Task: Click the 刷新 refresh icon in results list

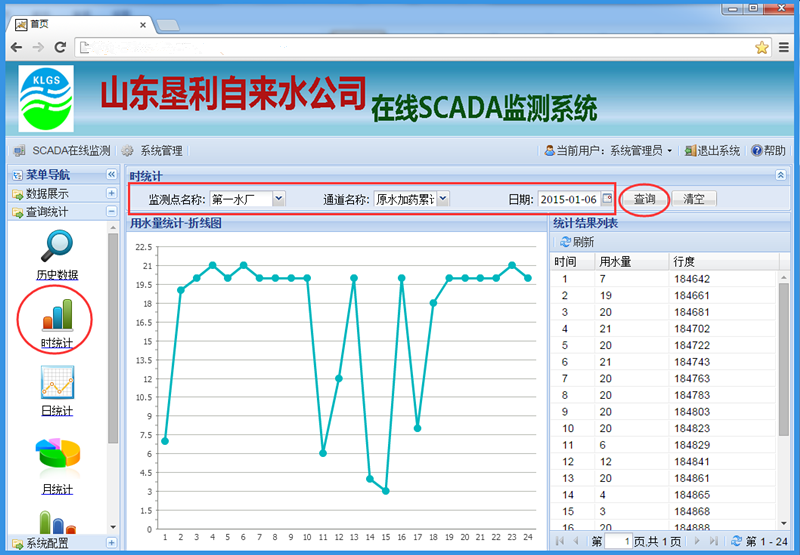Action: (x=566, y=242)
